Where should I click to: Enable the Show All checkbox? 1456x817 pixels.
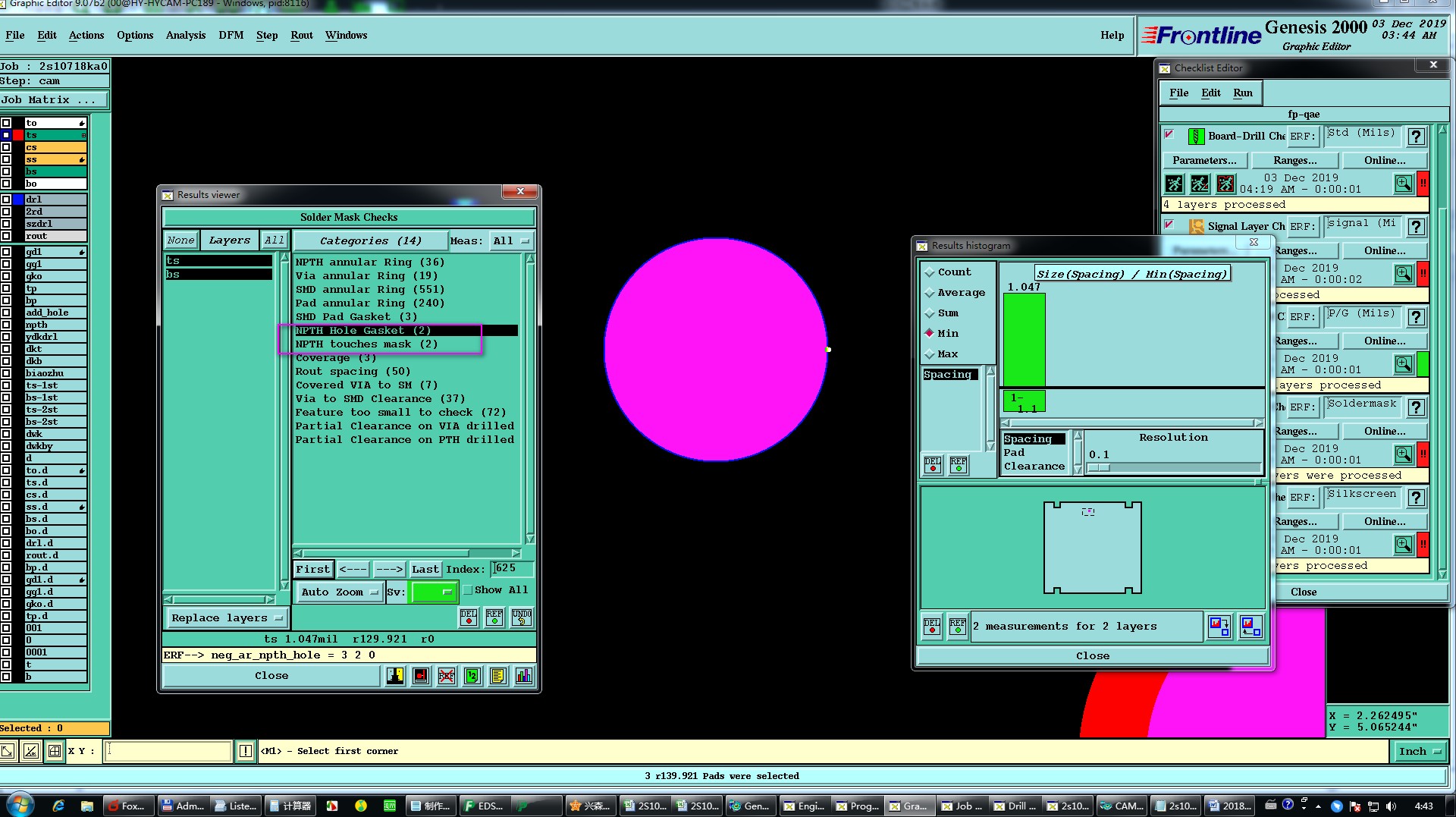468,590
